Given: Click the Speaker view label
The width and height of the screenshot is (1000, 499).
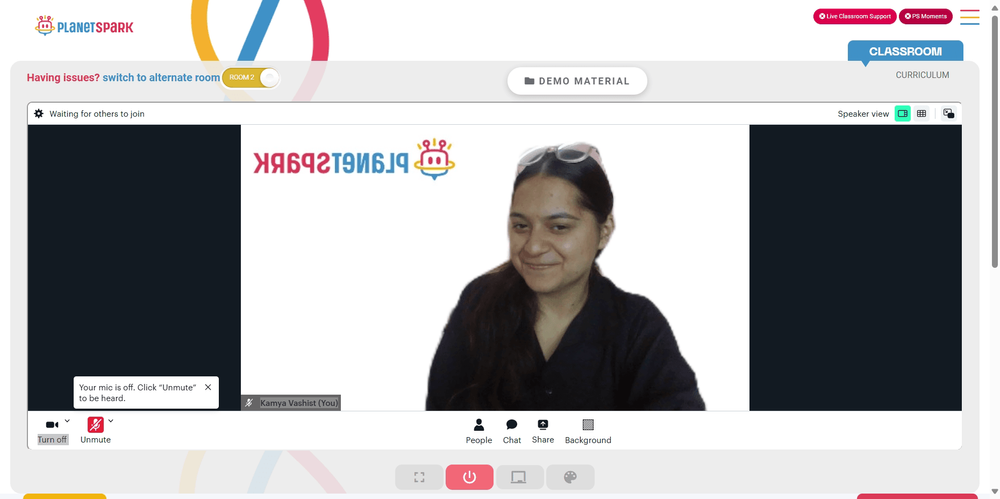Looking at the screenshot, I should tap(863, 114).
